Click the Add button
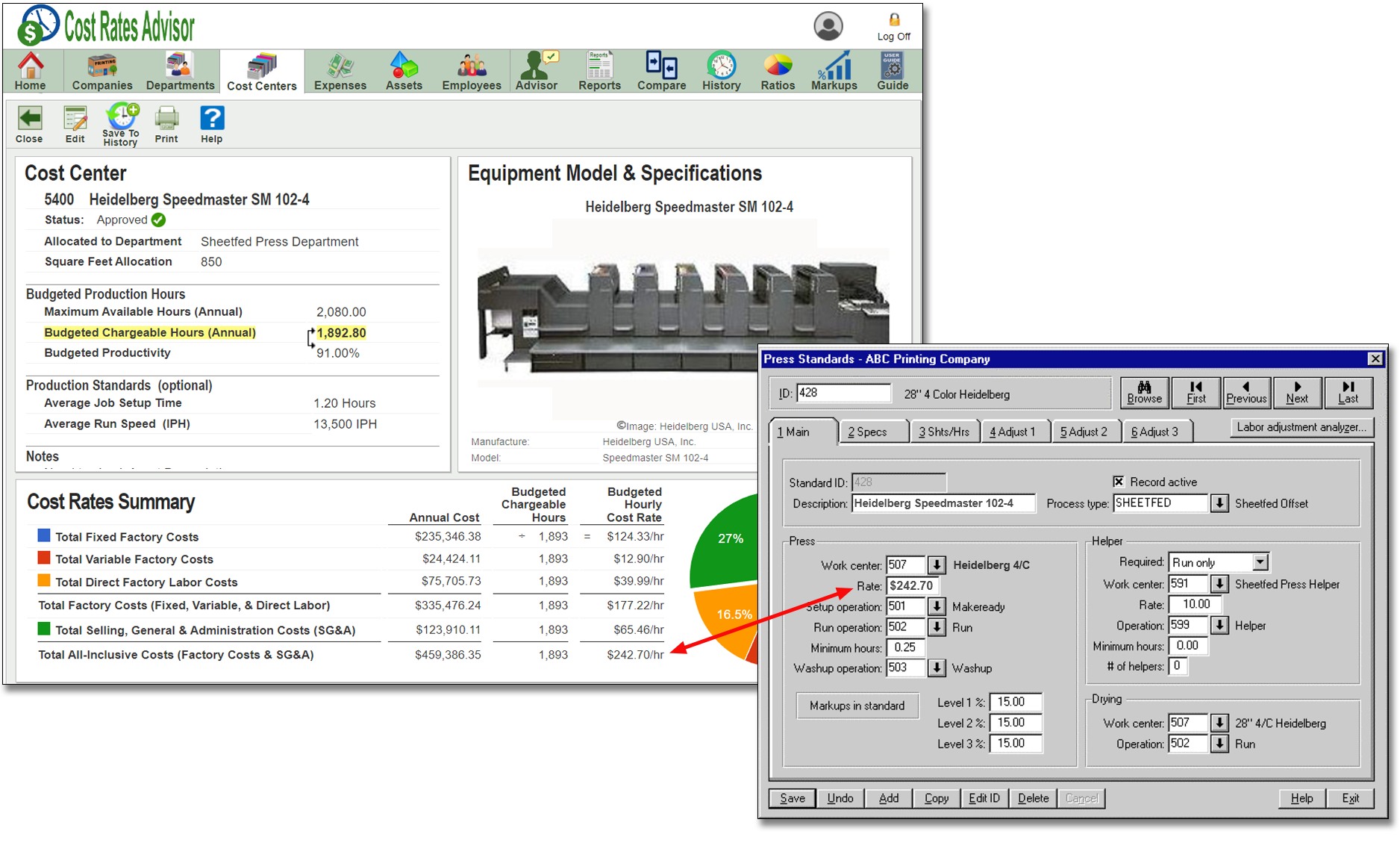This screenshot has width=1400, height=843. (889, 798)
